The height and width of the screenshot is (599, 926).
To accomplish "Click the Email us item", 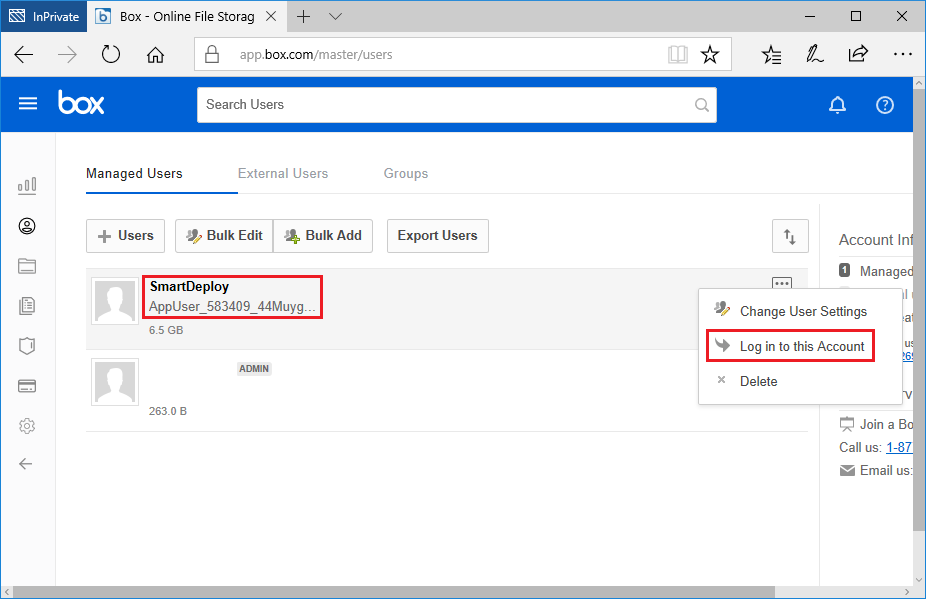I will tap(876, 470).
